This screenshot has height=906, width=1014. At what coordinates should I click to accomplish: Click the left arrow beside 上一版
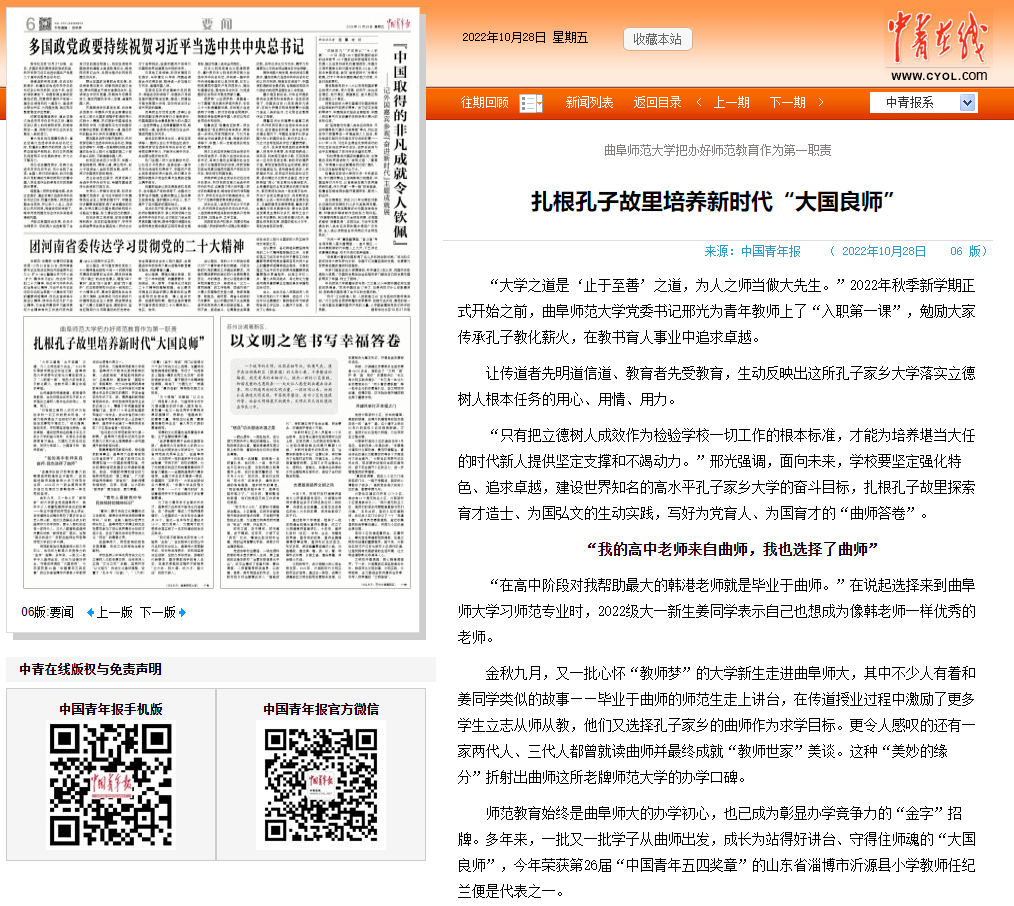pos(91,612)
